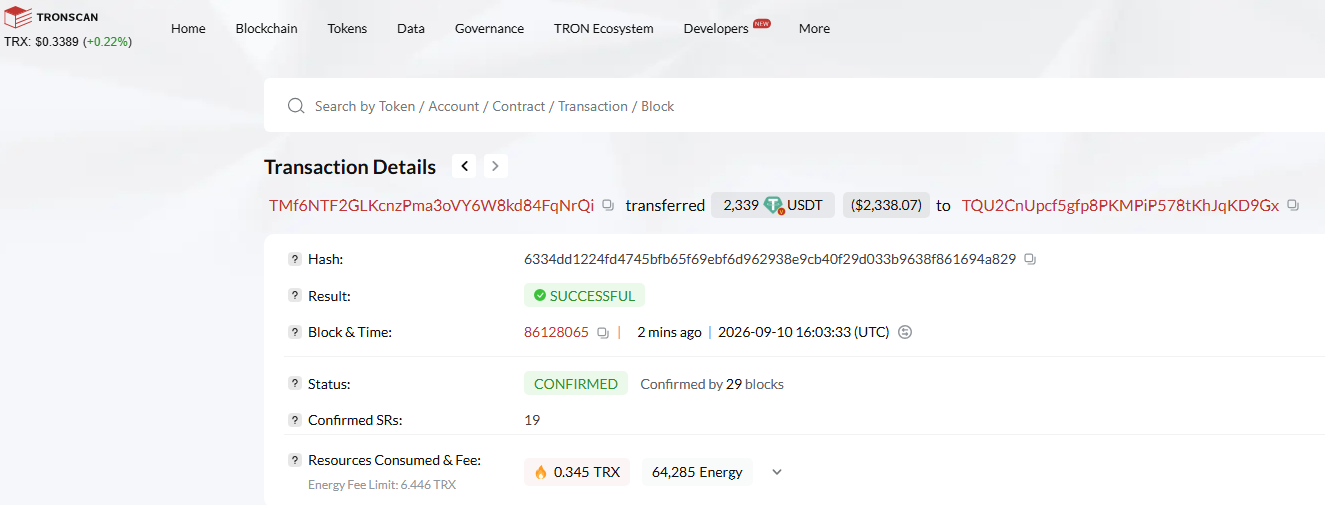Viewport: 1325px width, 505px height.
Task: Open the Developers menu
Action: [716, 28]
